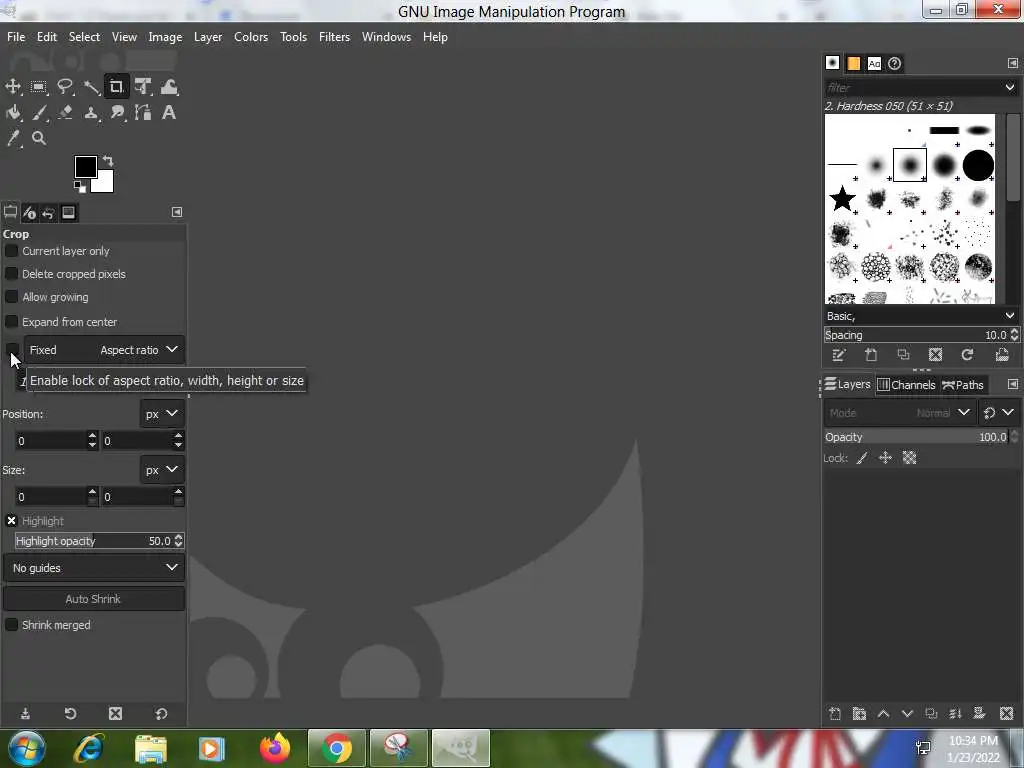Open the tool options tab configuration menu
This screenshot has height=768, width=1024.
click(177, 212)
